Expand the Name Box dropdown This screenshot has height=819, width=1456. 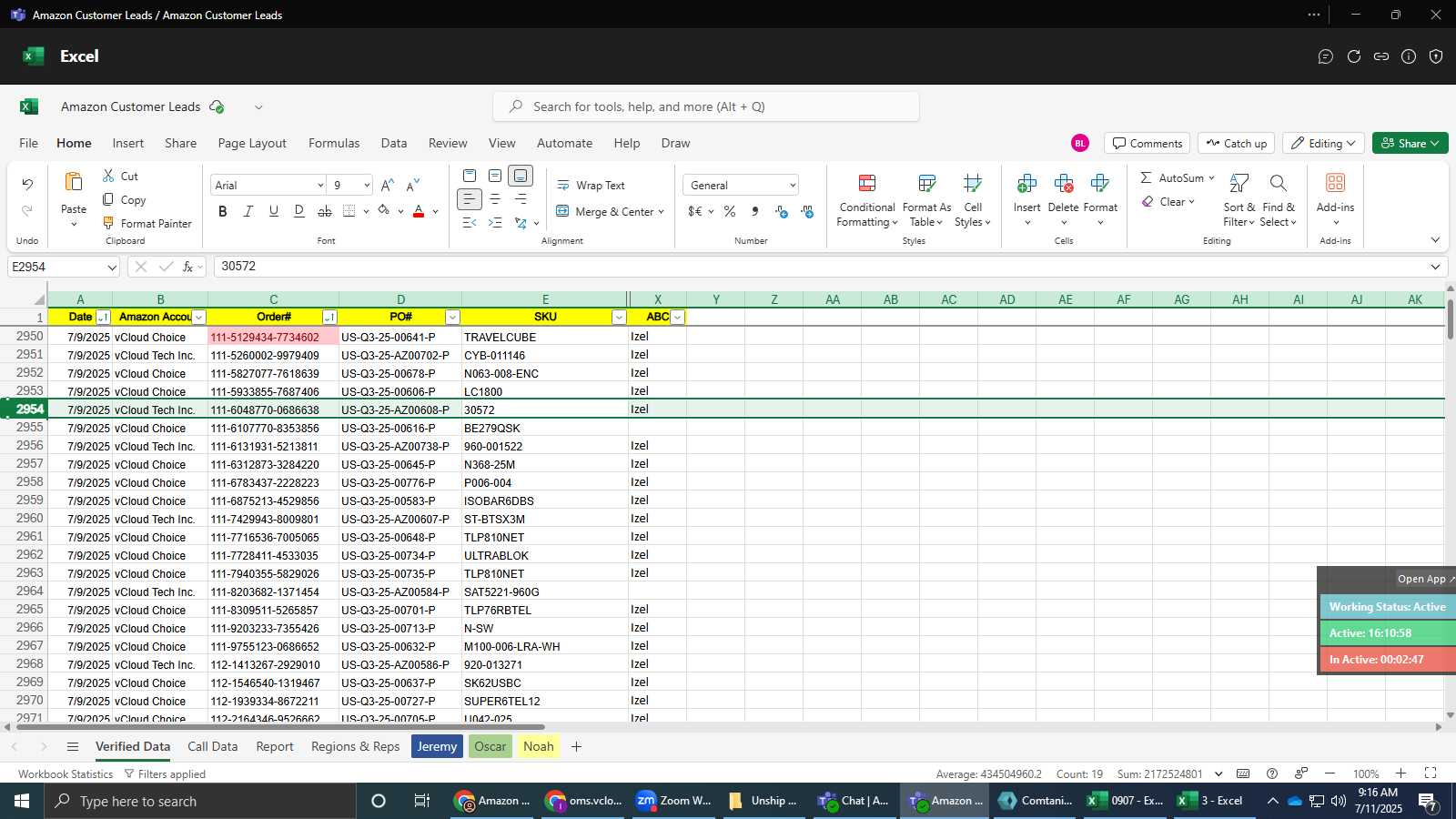[112, 268]
